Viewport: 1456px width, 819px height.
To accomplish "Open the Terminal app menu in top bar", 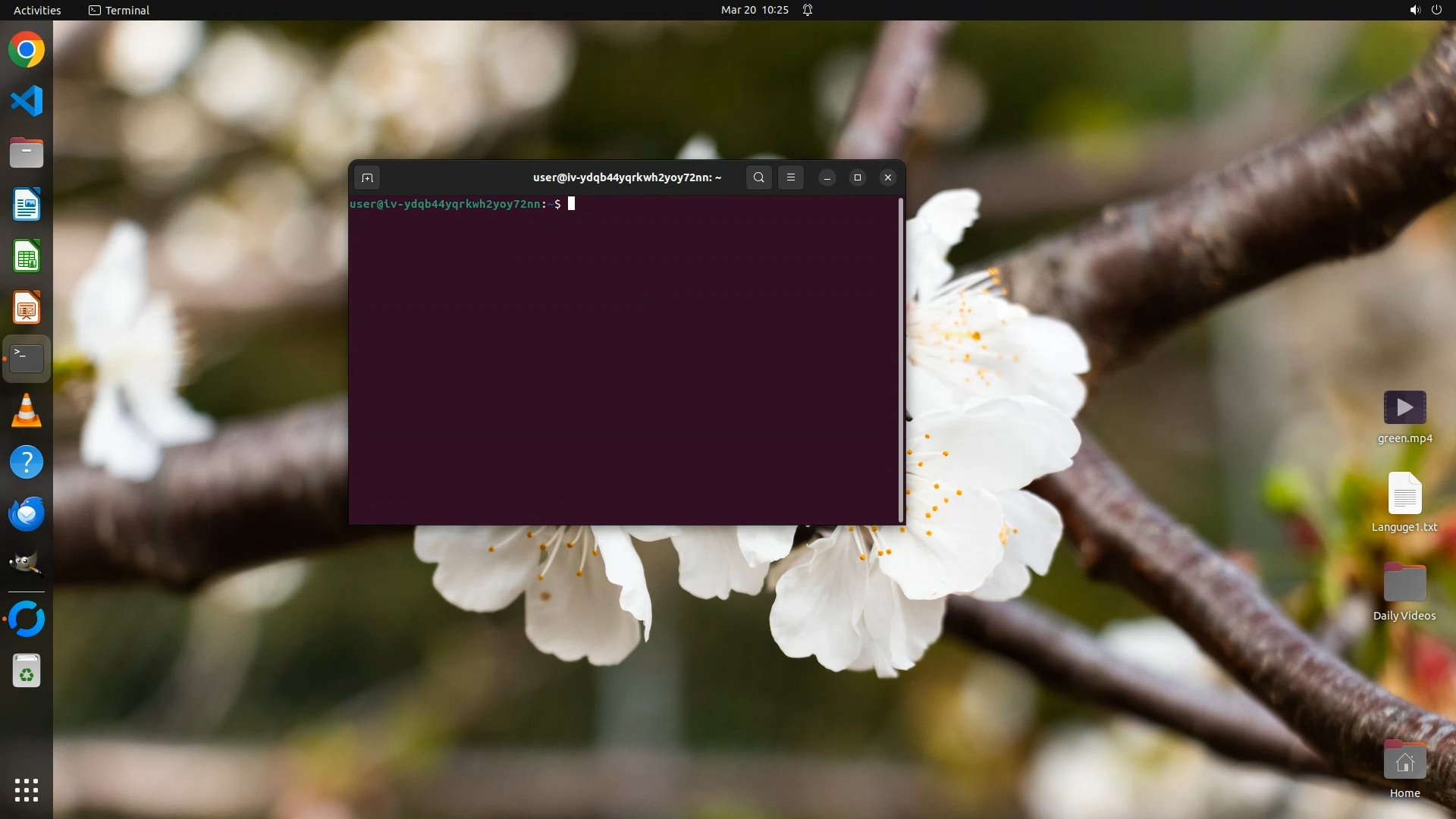I will 119,10.
